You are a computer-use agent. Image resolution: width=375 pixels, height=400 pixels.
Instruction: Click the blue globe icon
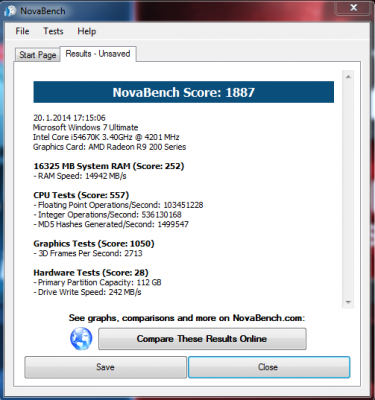pyautogui.click(x=81, y=339)
